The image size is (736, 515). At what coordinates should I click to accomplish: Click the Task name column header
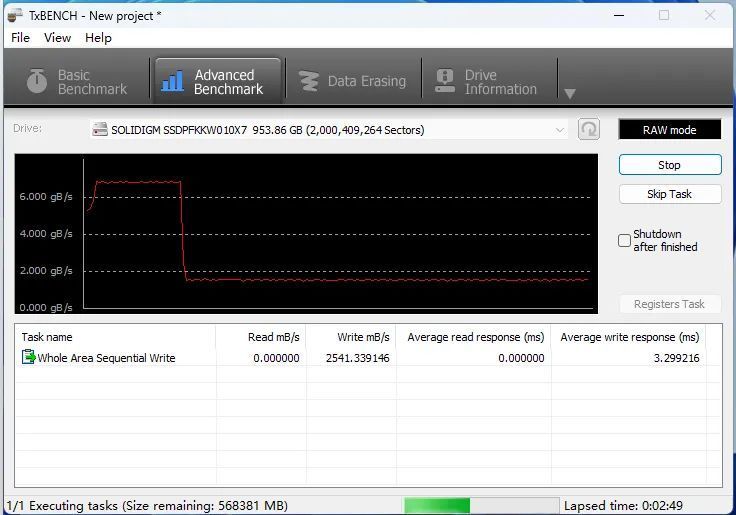pos(116,337)
